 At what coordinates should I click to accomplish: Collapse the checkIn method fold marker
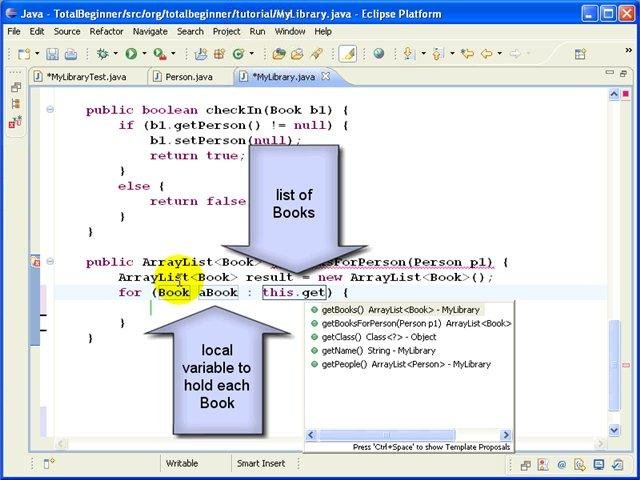[x=50, y=109]
